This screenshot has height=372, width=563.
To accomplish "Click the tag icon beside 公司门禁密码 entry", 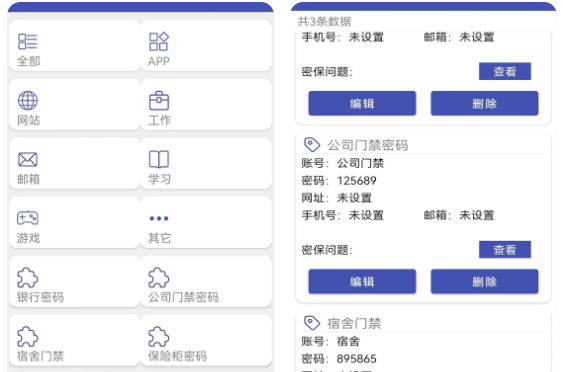I will point(312,145).
